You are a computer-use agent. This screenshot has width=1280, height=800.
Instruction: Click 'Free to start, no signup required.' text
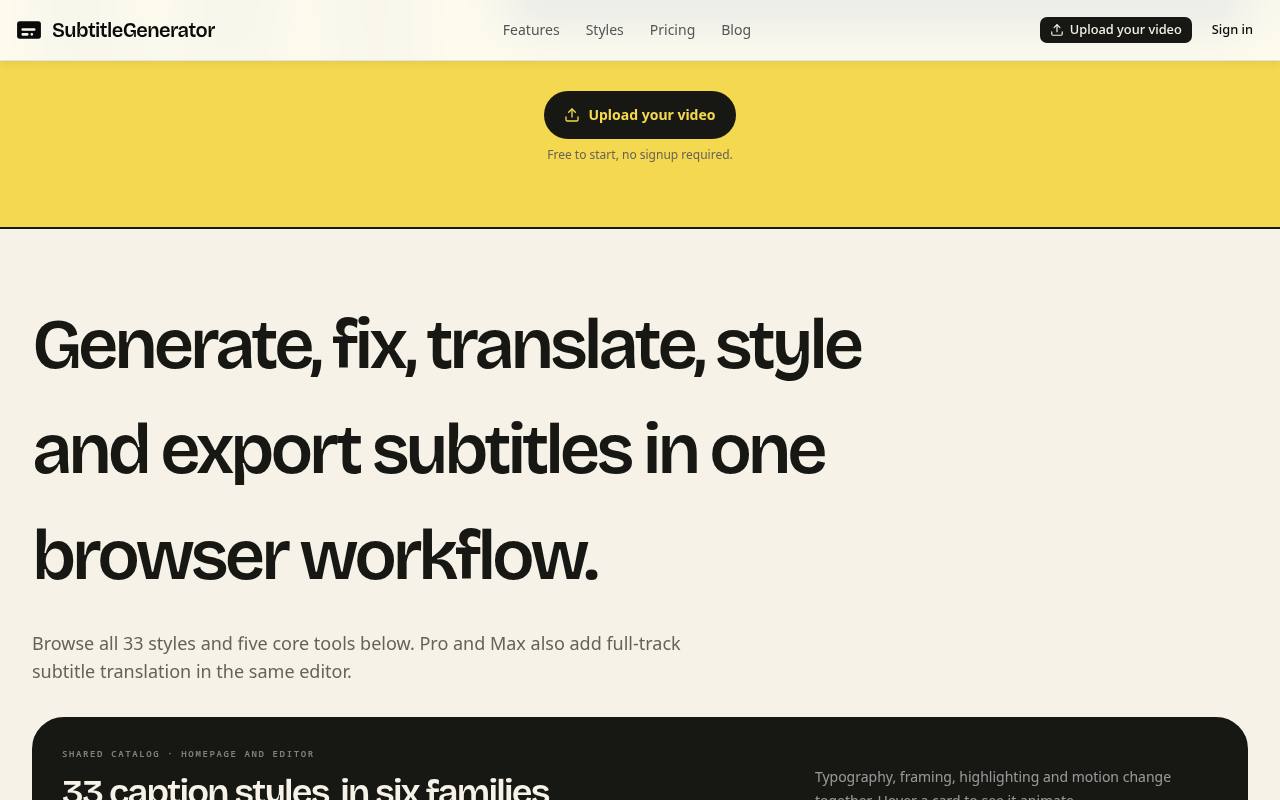coord(640,155)
